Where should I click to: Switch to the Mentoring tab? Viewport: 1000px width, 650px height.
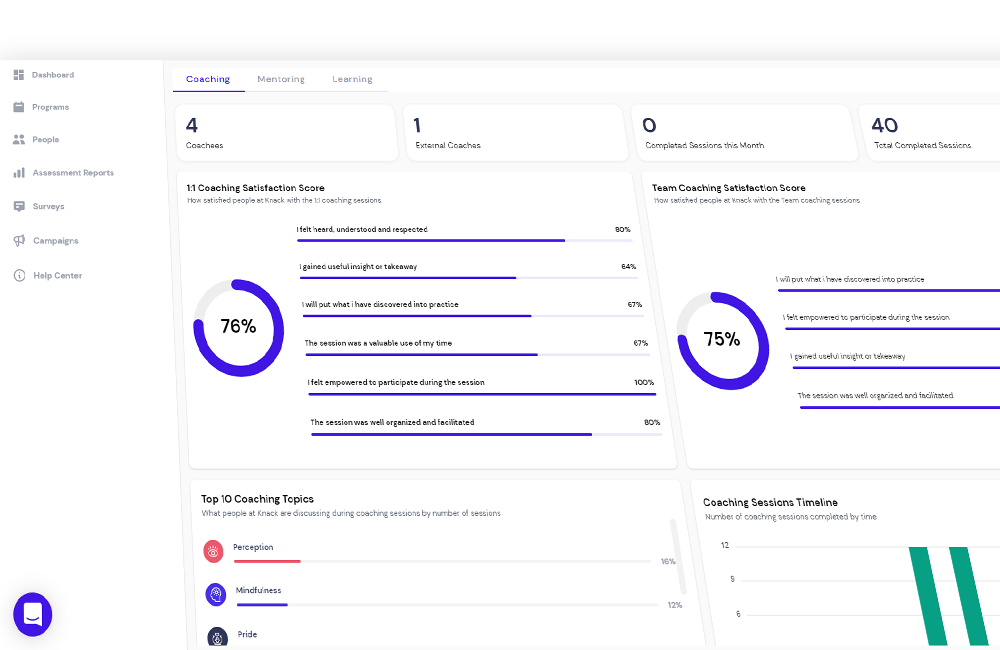click(281, 79)
